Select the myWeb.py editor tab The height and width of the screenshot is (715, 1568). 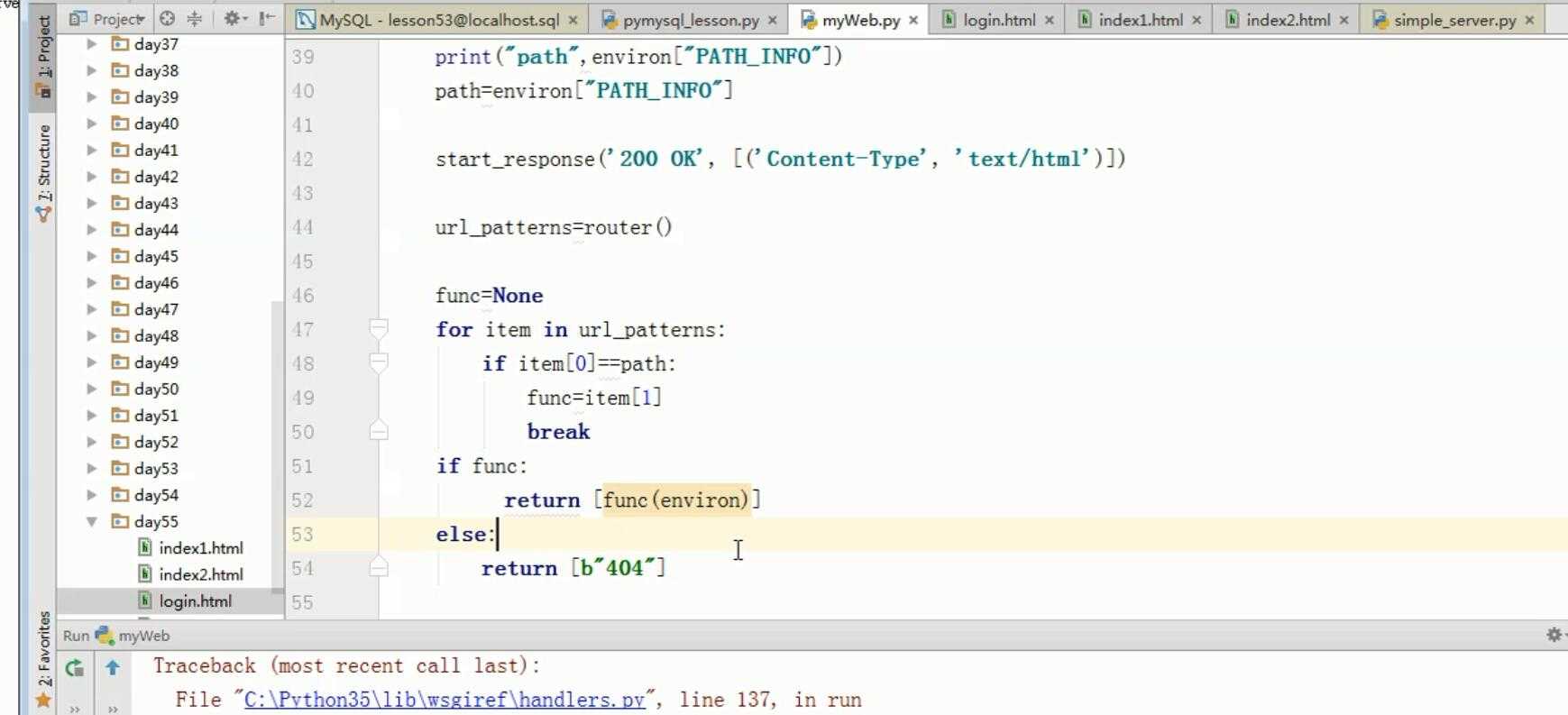[860, 19]
